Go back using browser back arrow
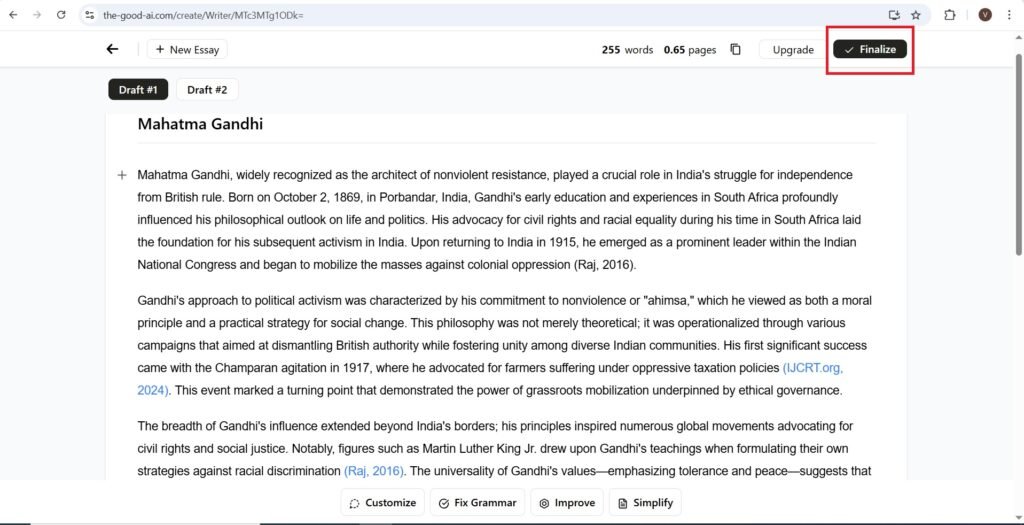1024x525 pixels. pyautogui.click(x=13, y=15)
